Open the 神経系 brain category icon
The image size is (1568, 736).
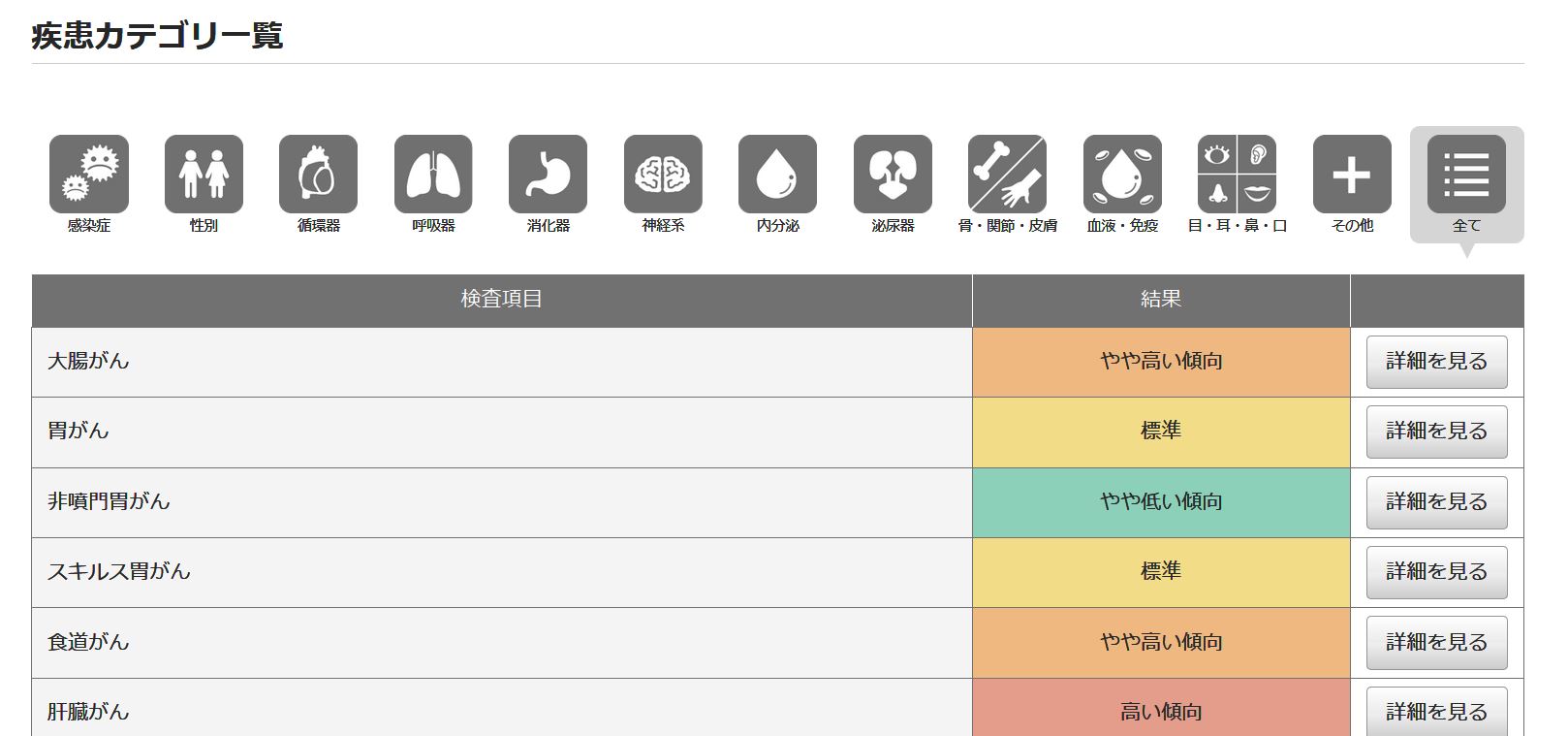point(663,175)
